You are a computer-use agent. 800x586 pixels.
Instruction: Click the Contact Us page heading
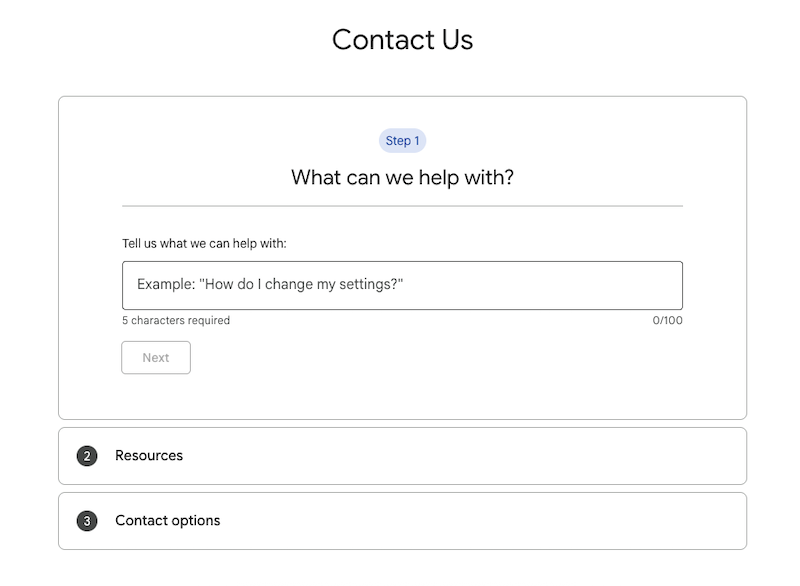pos(402,40)
